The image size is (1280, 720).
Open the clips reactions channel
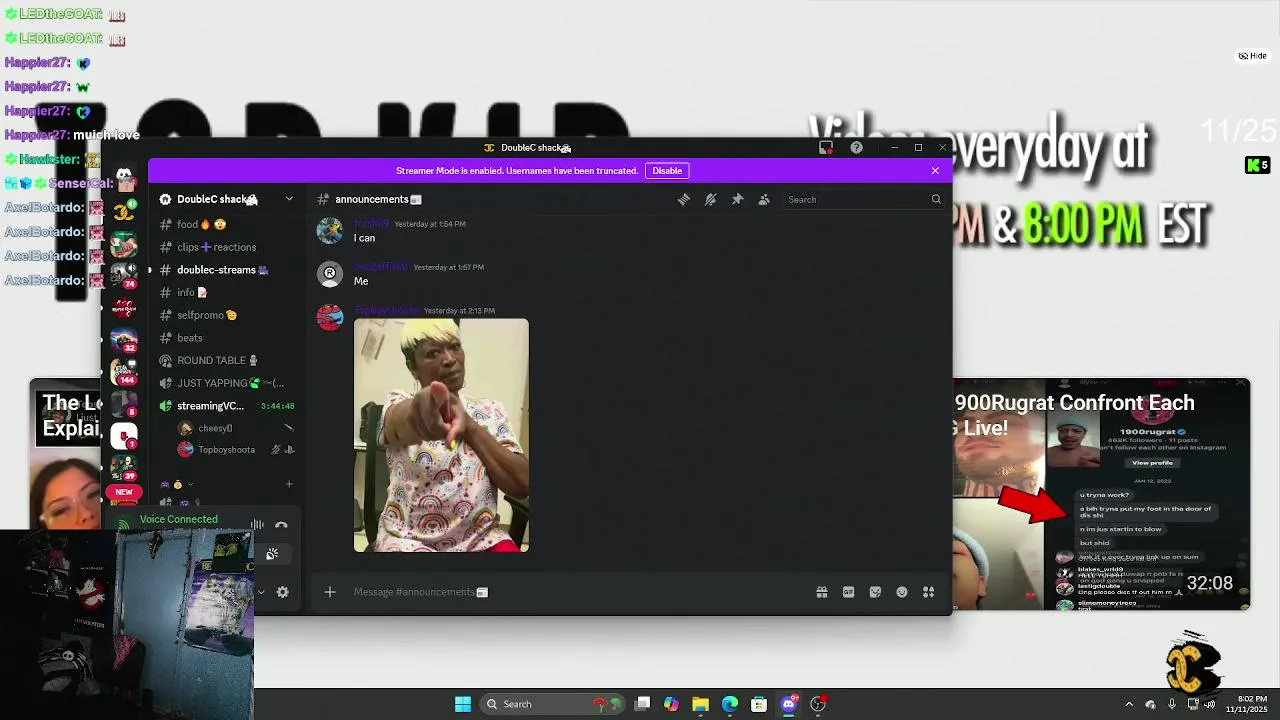(228, 247)
